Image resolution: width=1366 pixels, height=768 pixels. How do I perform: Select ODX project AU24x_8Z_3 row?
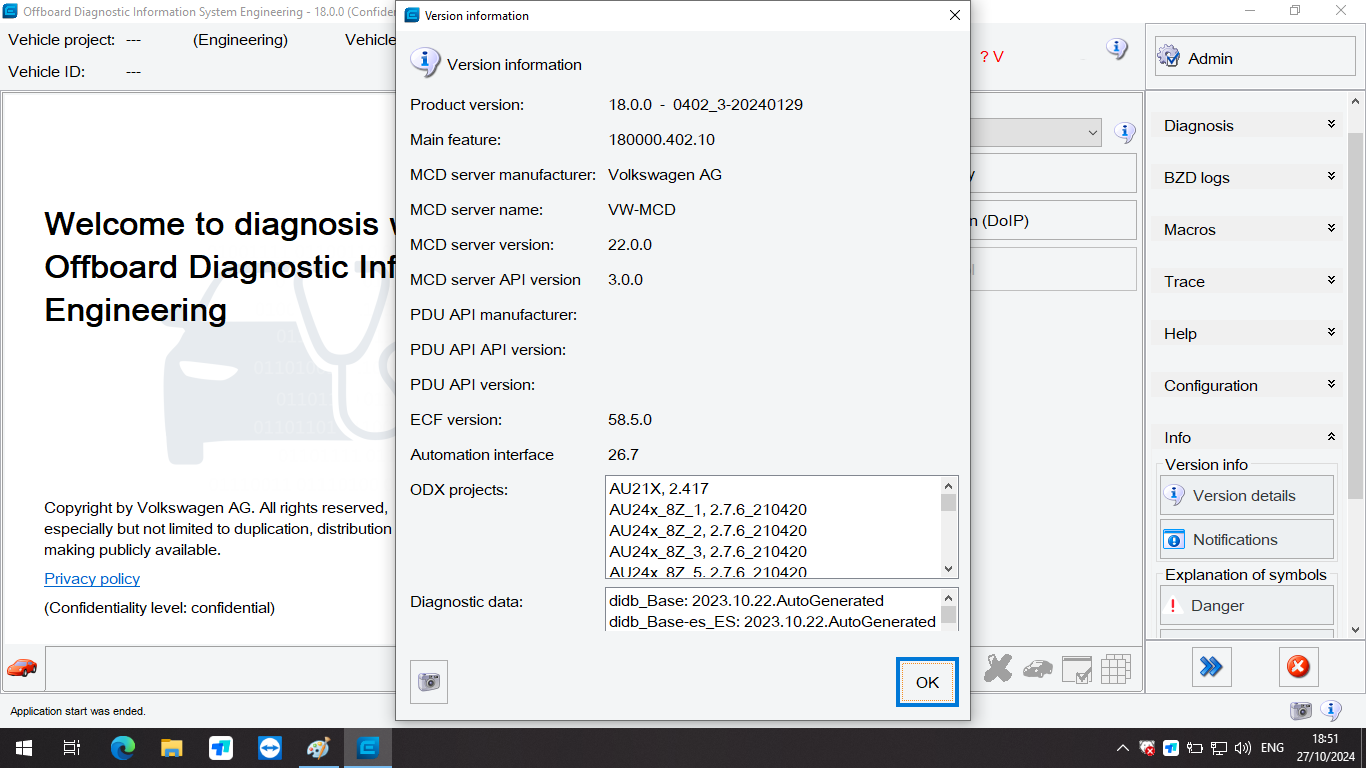(708, 552)
